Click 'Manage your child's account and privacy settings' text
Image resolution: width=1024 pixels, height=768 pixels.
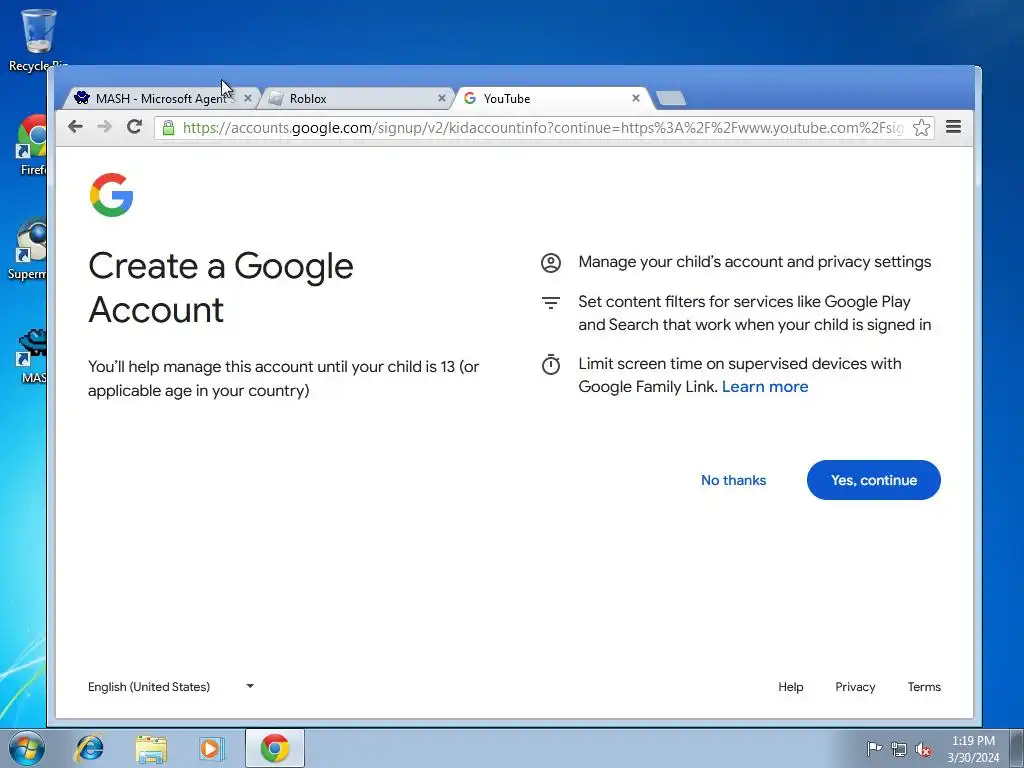click(754, 262)
